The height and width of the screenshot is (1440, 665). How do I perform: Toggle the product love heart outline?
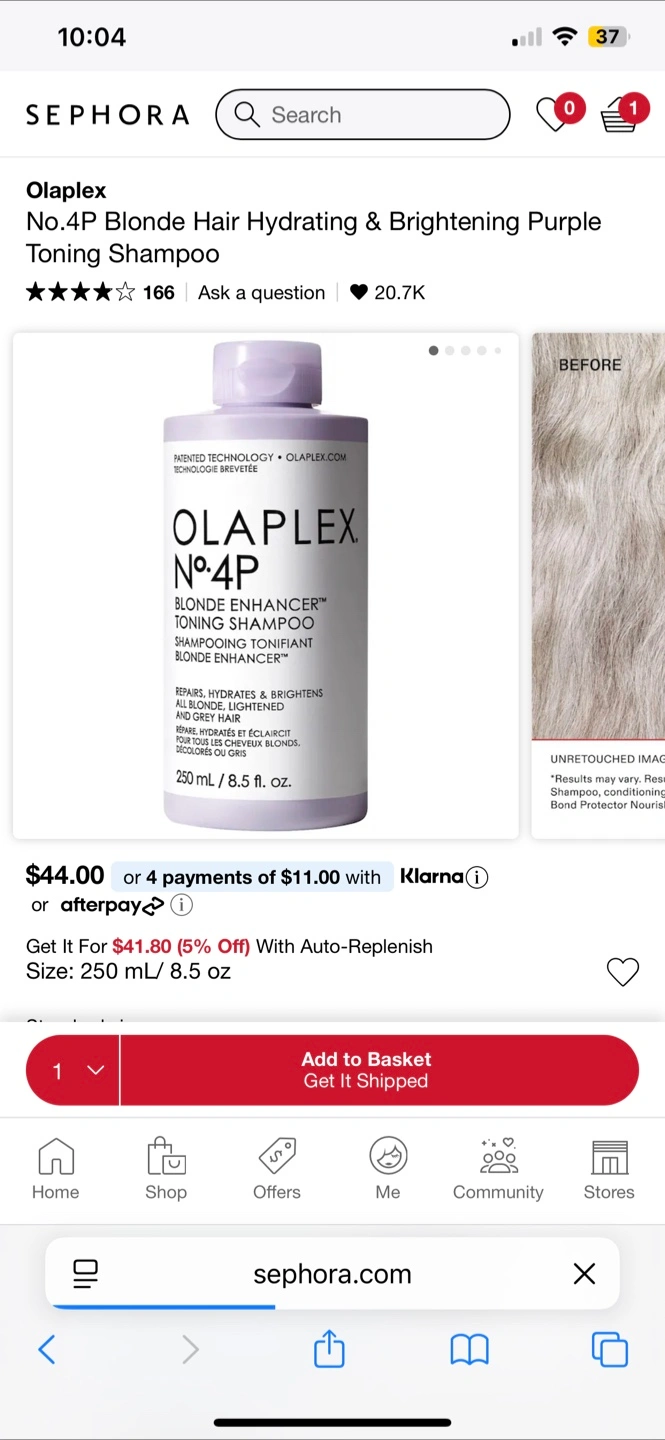pos(623,972)
